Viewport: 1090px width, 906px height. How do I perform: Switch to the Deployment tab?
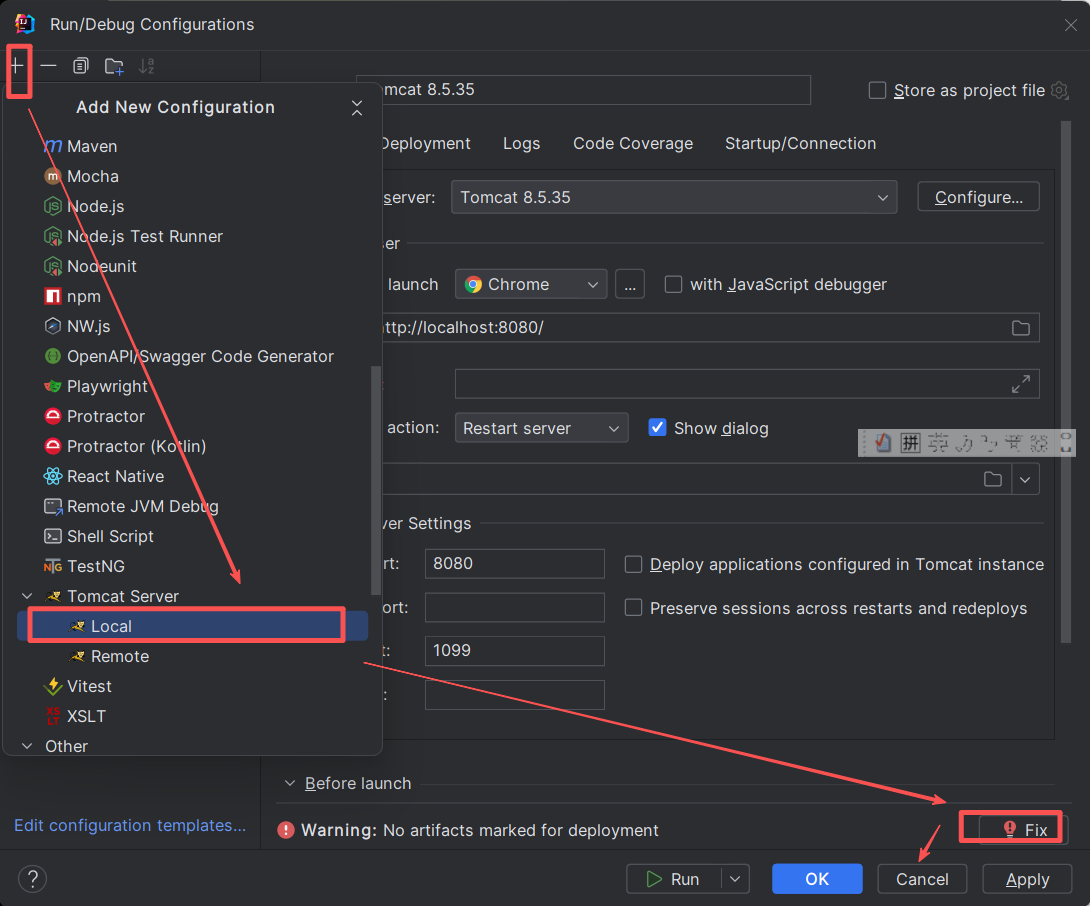point(425,143)
